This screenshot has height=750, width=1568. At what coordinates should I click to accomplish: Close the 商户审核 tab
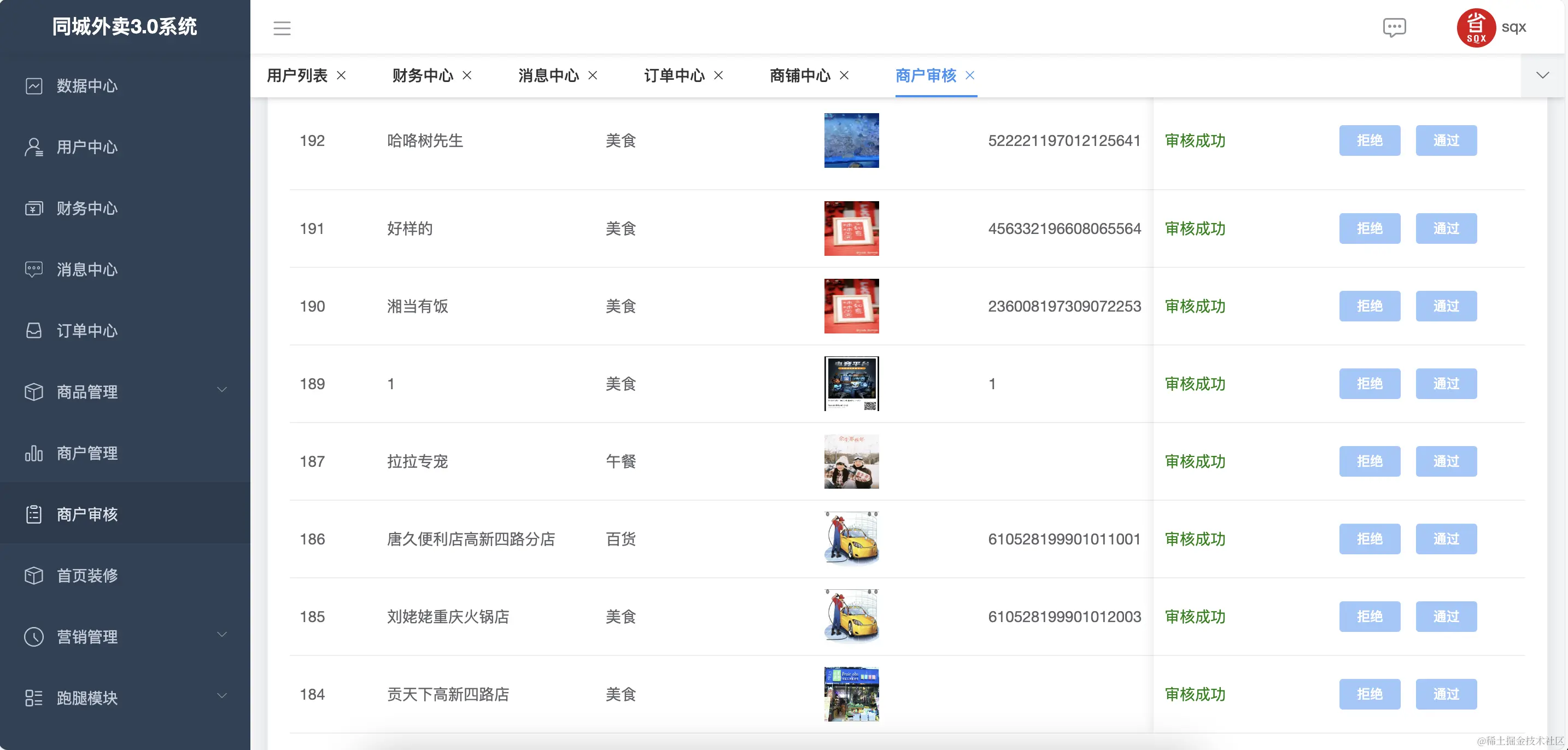point(970,75)
